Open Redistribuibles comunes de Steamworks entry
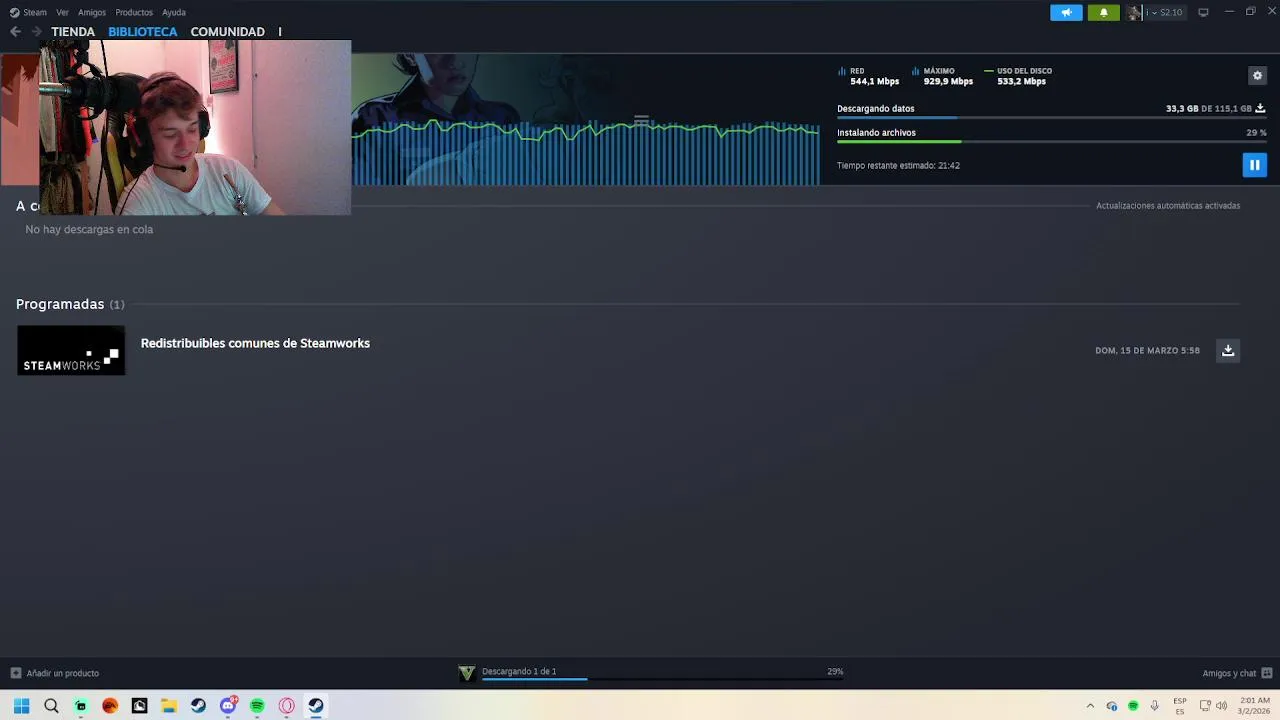Screen dimensions: 1280x720 tap(255, 343)
